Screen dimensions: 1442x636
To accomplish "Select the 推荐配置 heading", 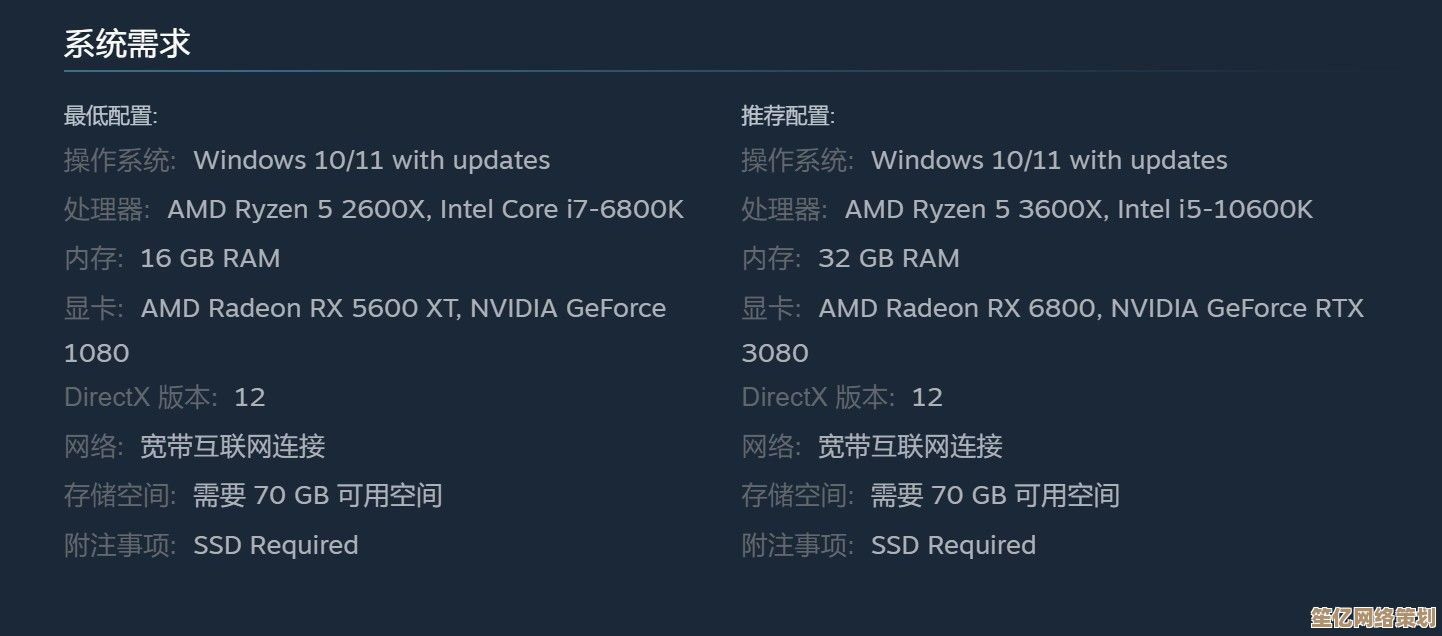I will pyautogui.click(x=788, y=116).
